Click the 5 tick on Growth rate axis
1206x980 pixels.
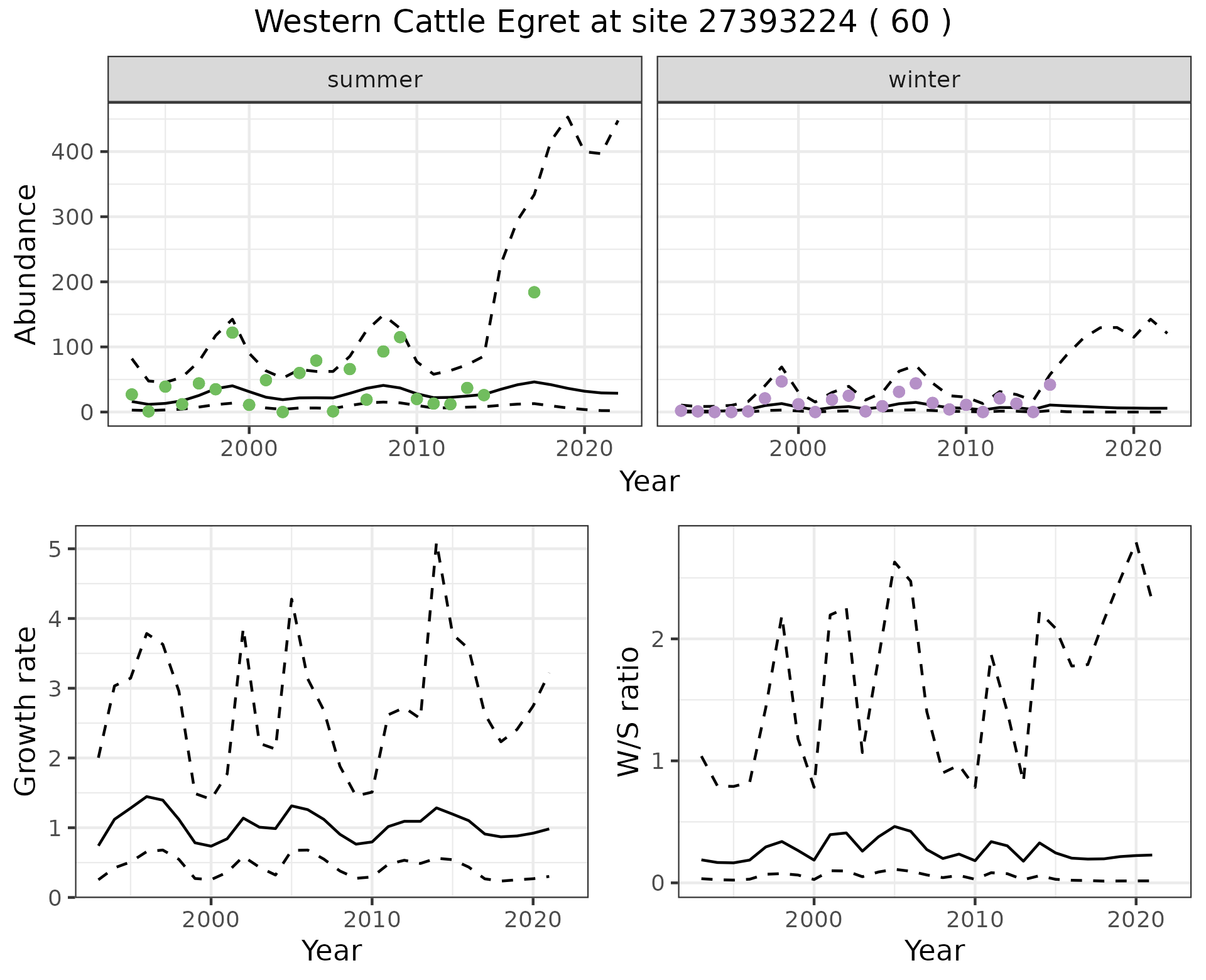[55, 550]
